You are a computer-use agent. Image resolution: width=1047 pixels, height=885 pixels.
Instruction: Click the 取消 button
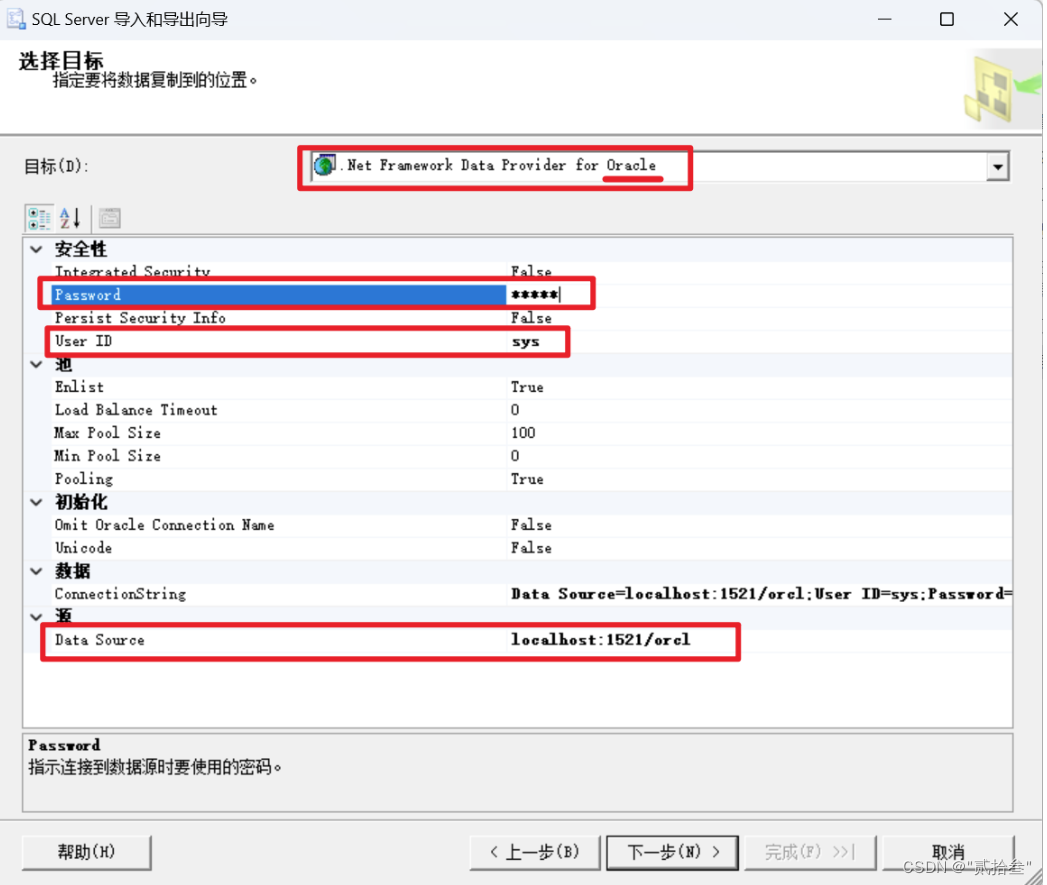pyautogui.click(x=947, y=852)
